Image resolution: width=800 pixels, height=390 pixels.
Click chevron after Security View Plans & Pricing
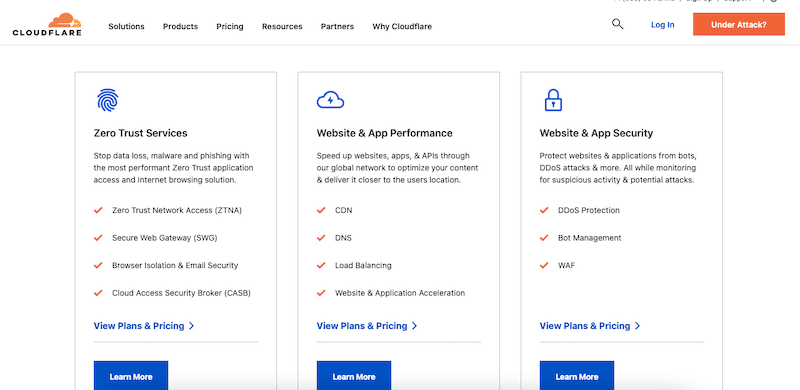[638, 326]
